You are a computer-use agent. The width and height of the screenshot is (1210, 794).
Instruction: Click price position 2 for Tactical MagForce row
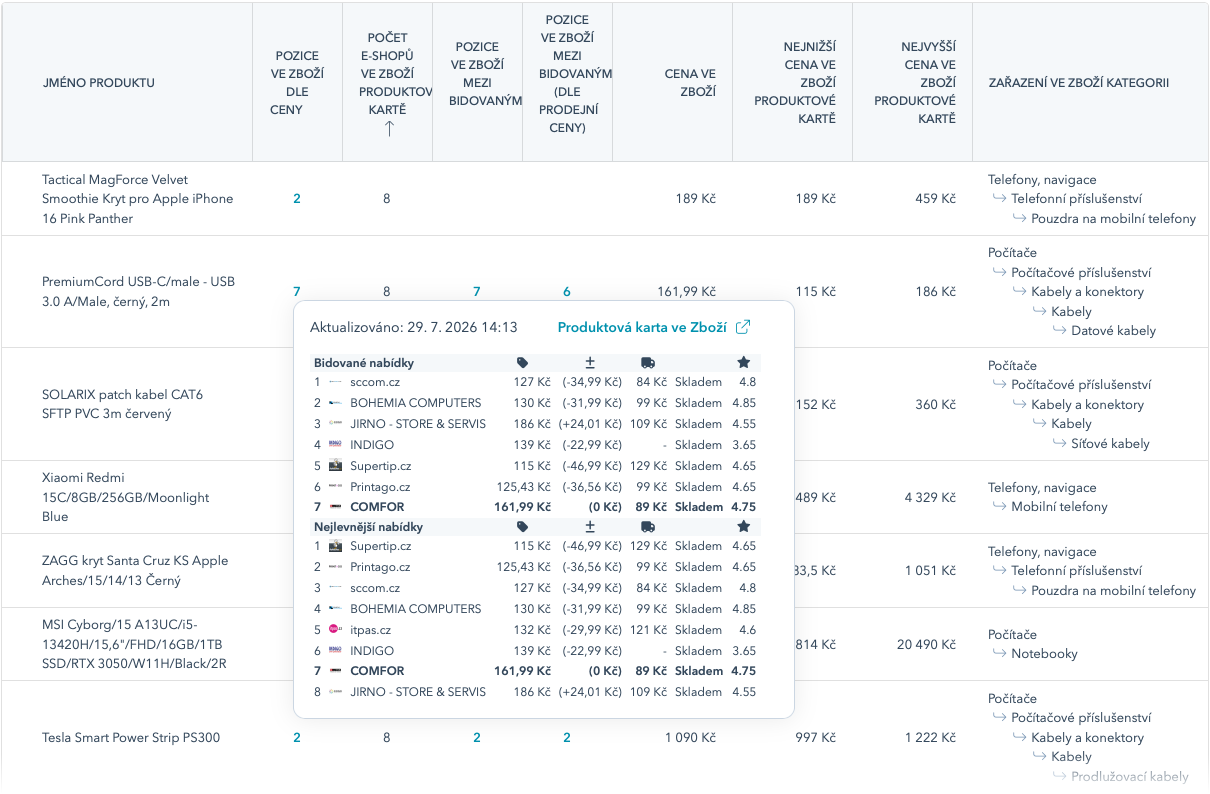coord(297,199)
